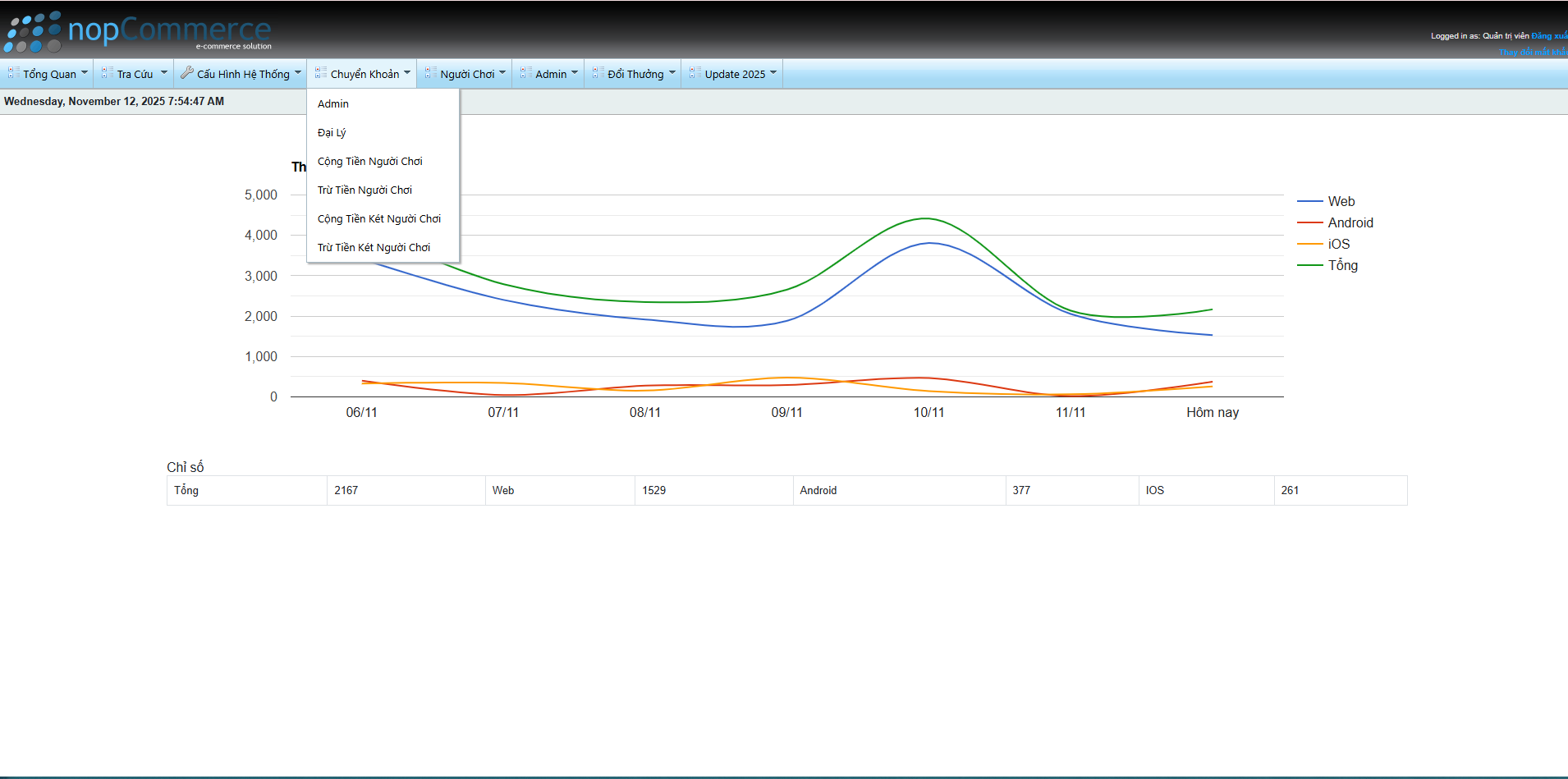Open the Tra Cứu menu arrow
Viewport: 1568px width, 779px height.
(x=163, y=72)
